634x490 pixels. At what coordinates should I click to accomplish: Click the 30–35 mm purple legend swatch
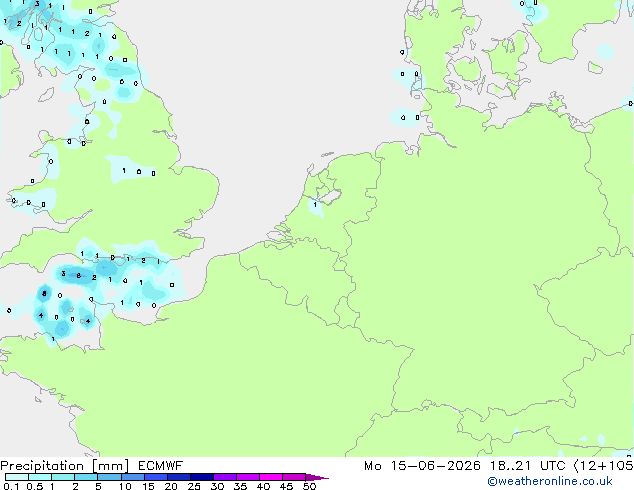point(225,477)
